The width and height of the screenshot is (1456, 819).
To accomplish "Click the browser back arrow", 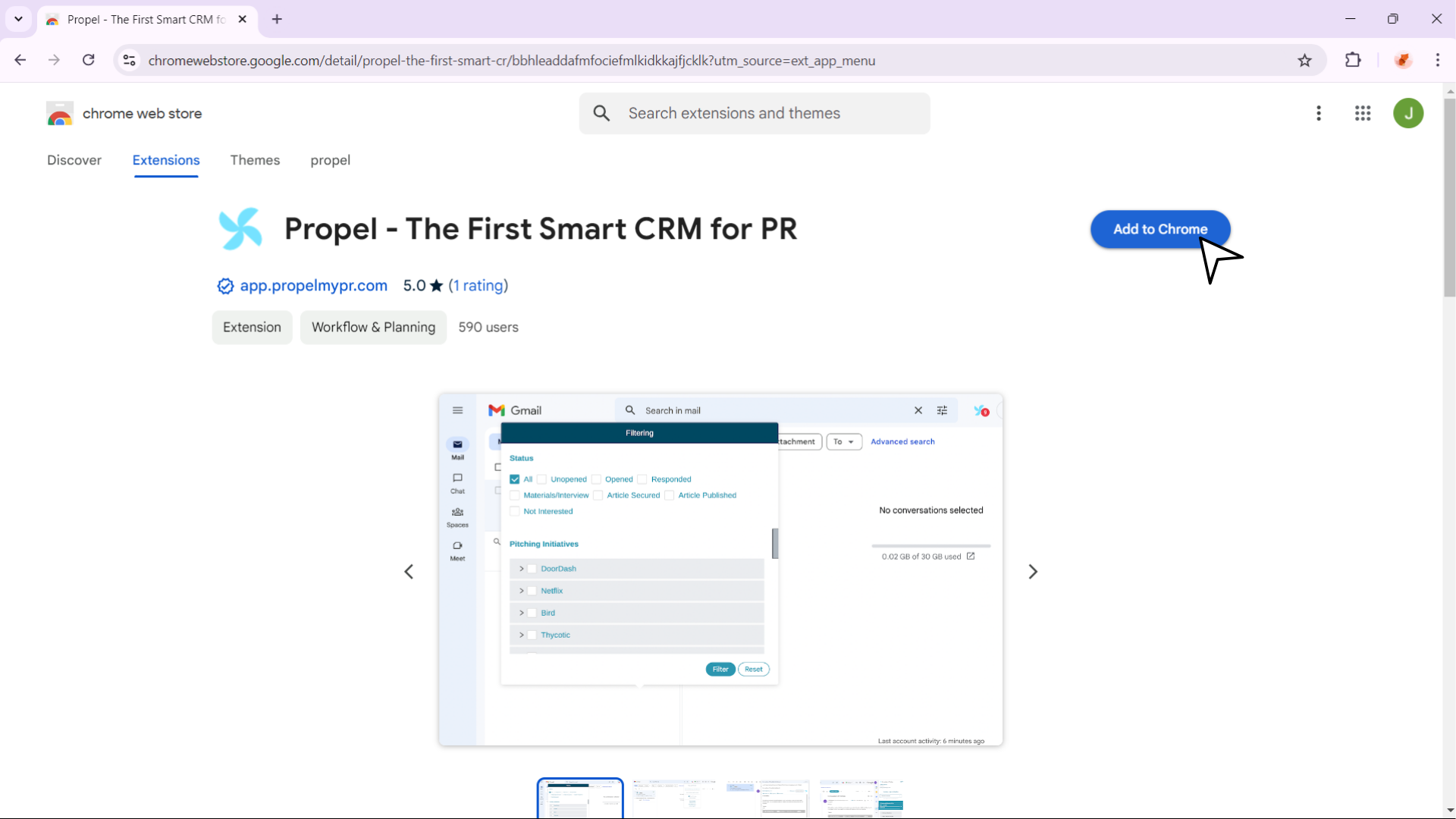I will point(20,60).
